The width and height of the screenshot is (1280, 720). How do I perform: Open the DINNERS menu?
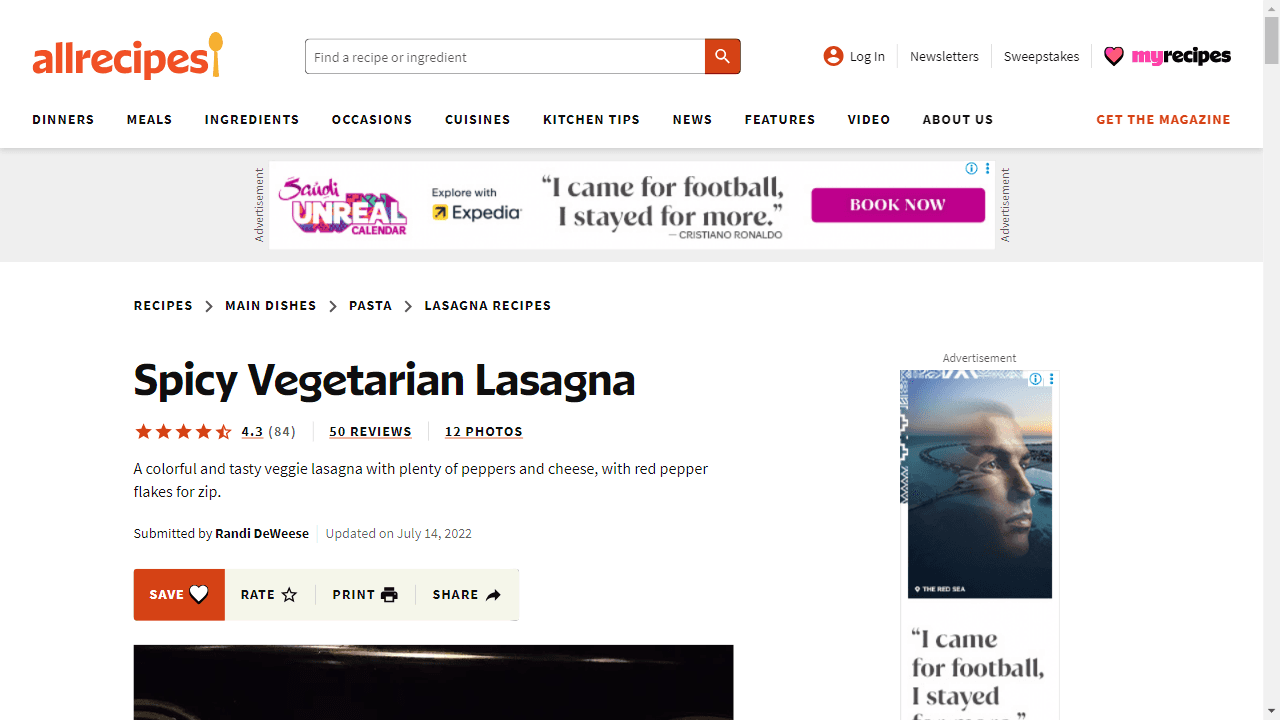click(x=63, y=119)
